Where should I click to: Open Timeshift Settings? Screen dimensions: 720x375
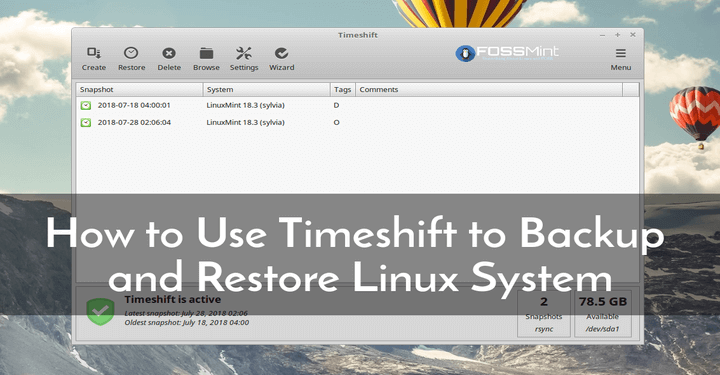244,59
